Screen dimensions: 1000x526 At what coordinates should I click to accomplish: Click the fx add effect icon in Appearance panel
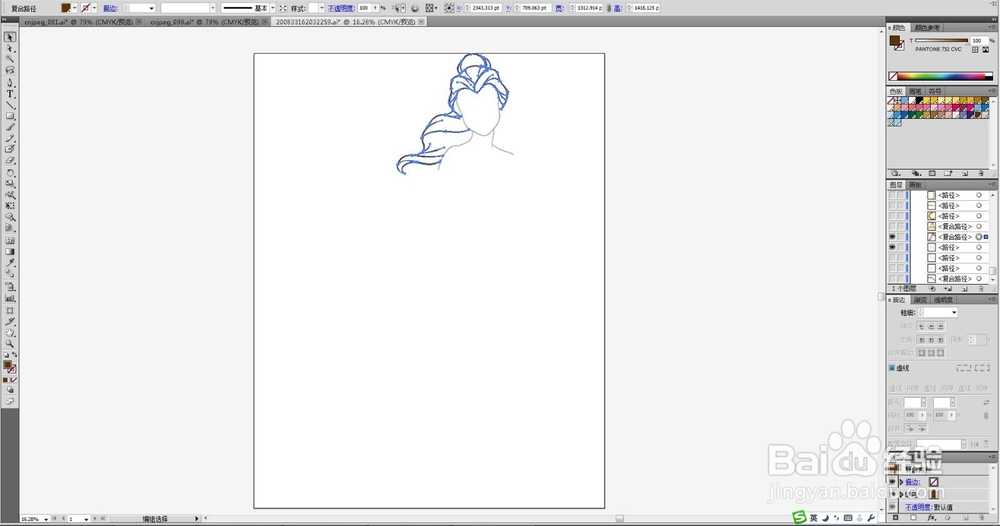click(932, 518)
